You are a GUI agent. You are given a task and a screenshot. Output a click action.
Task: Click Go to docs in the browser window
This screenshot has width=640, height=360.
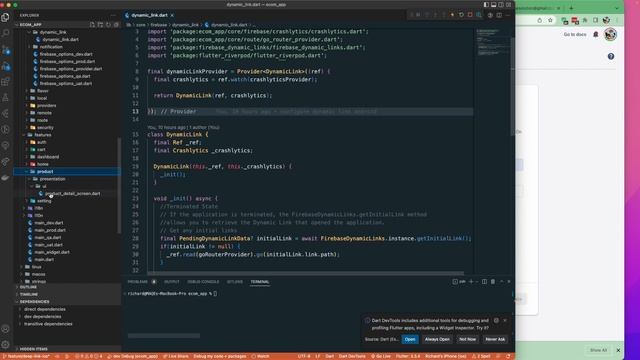click(x=575, y=35)
